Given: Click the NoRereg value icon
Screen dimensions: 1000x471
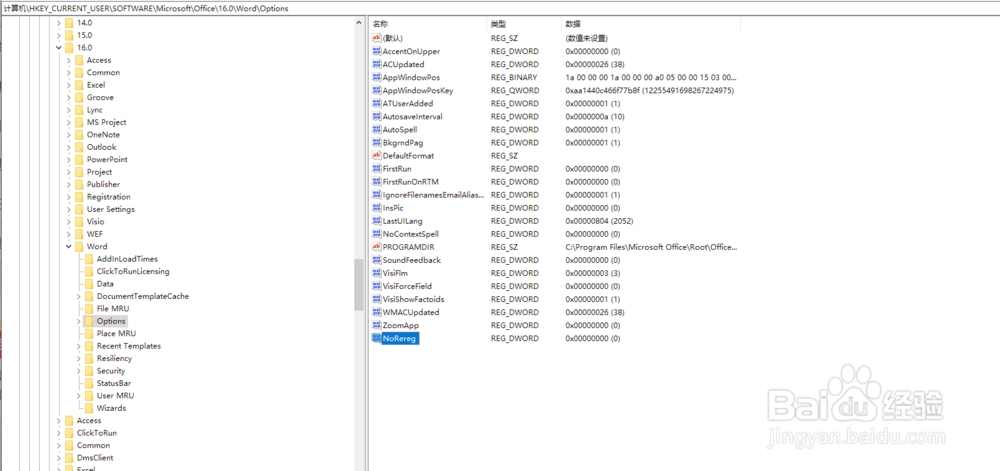Looking at the screenshot, I should (376, 338).
